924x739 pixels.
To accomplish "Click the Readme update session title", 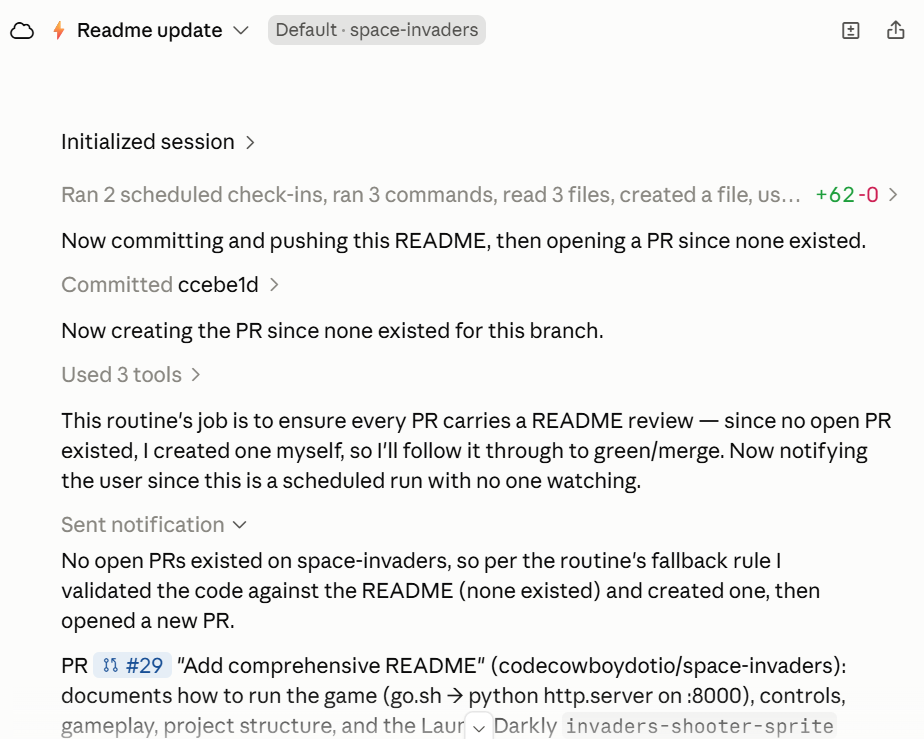I will coord(150,30).
